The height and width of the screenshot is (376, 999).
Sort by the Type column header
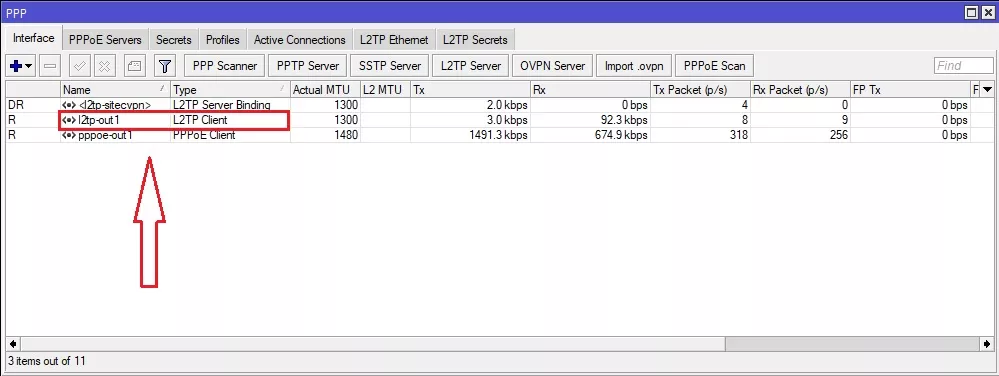point(231,90)
